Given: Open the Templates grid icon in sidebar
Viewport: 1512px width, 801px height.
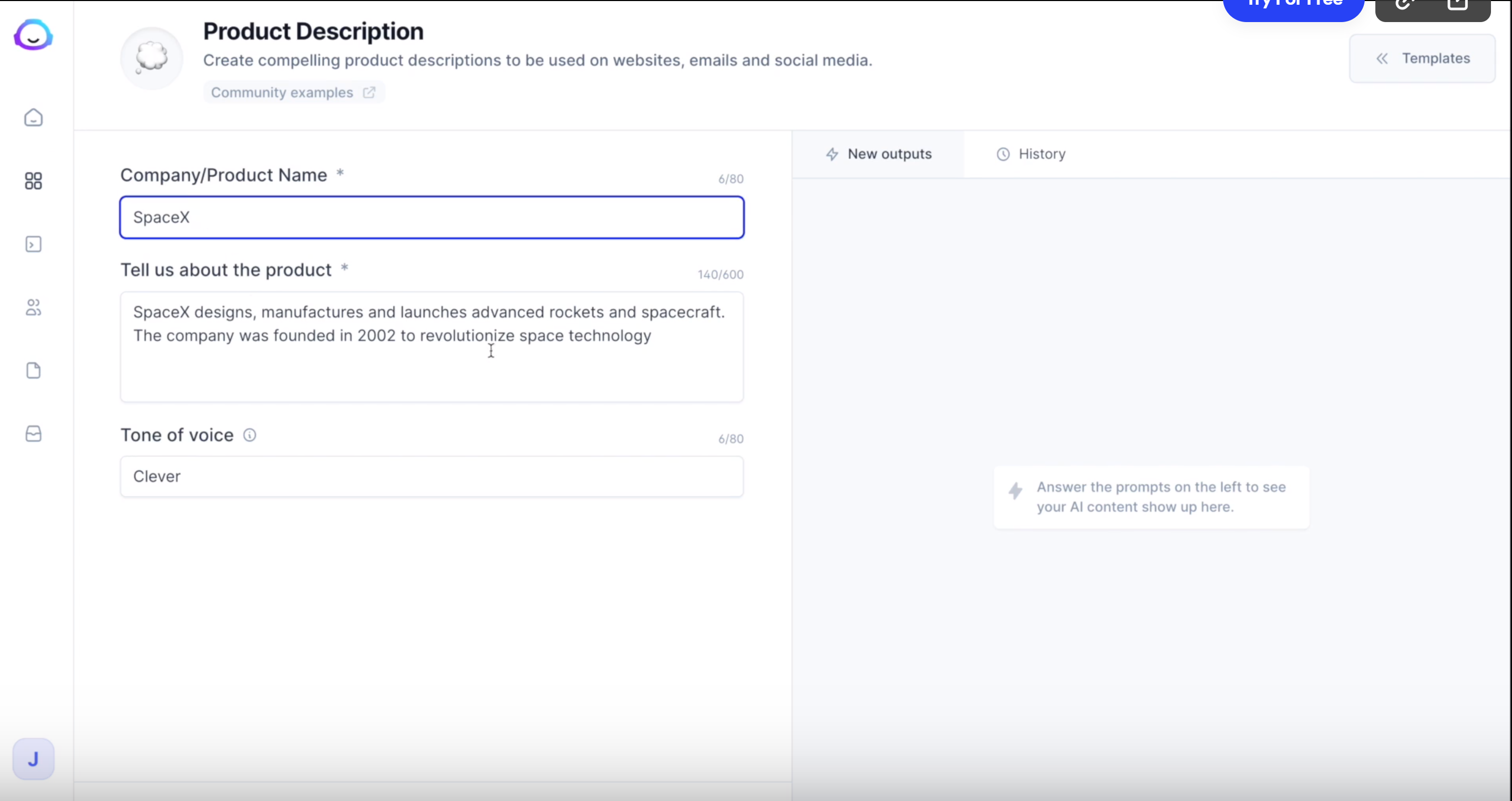Looking at the screenshot, I should click(x=34, y=181).
